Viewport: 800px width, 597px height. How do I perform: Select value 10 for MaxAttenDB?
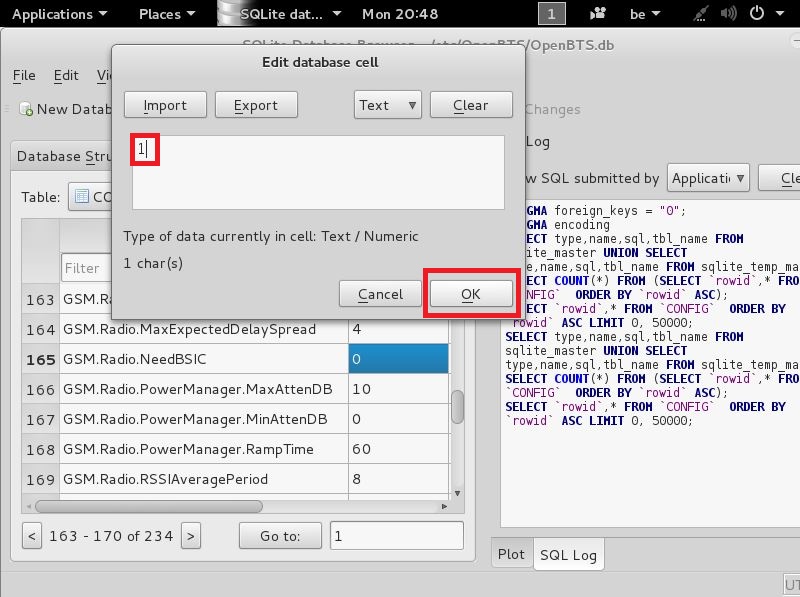point(398,389)
